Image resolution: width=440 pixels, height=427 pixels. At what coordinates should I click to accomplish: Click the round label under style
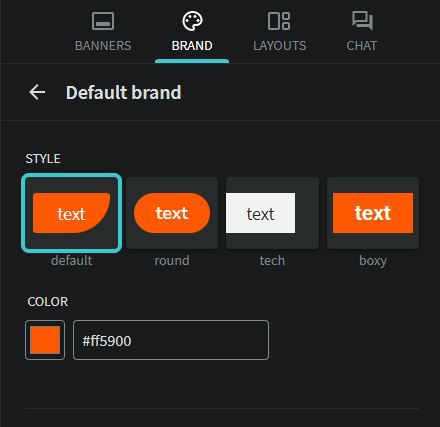pos(172,260)
